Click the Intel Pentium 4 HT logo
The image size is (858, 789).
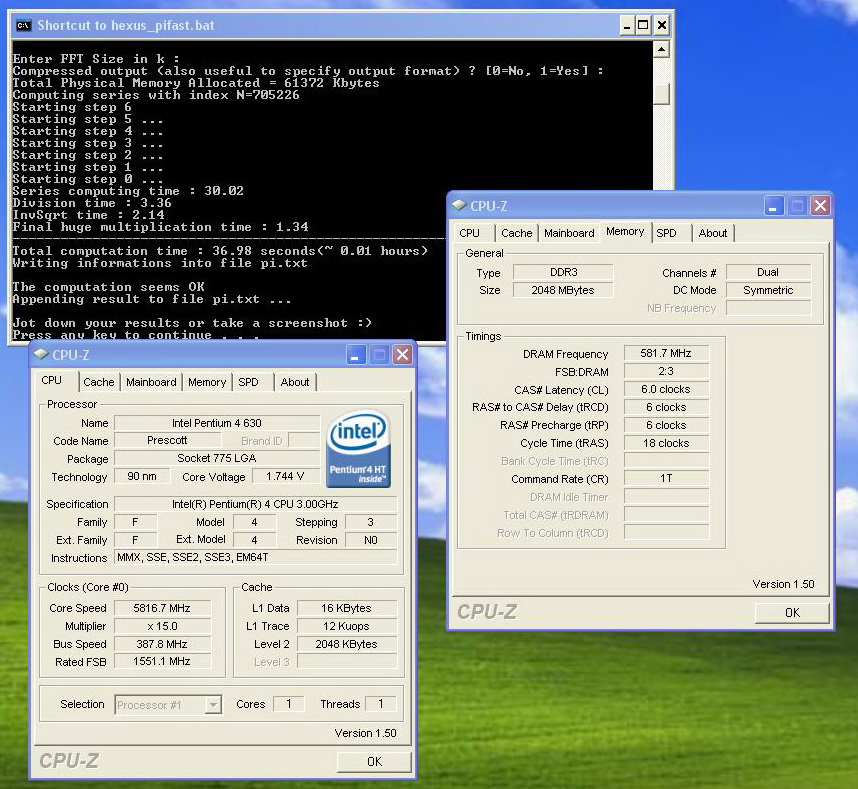click(358, 449)
